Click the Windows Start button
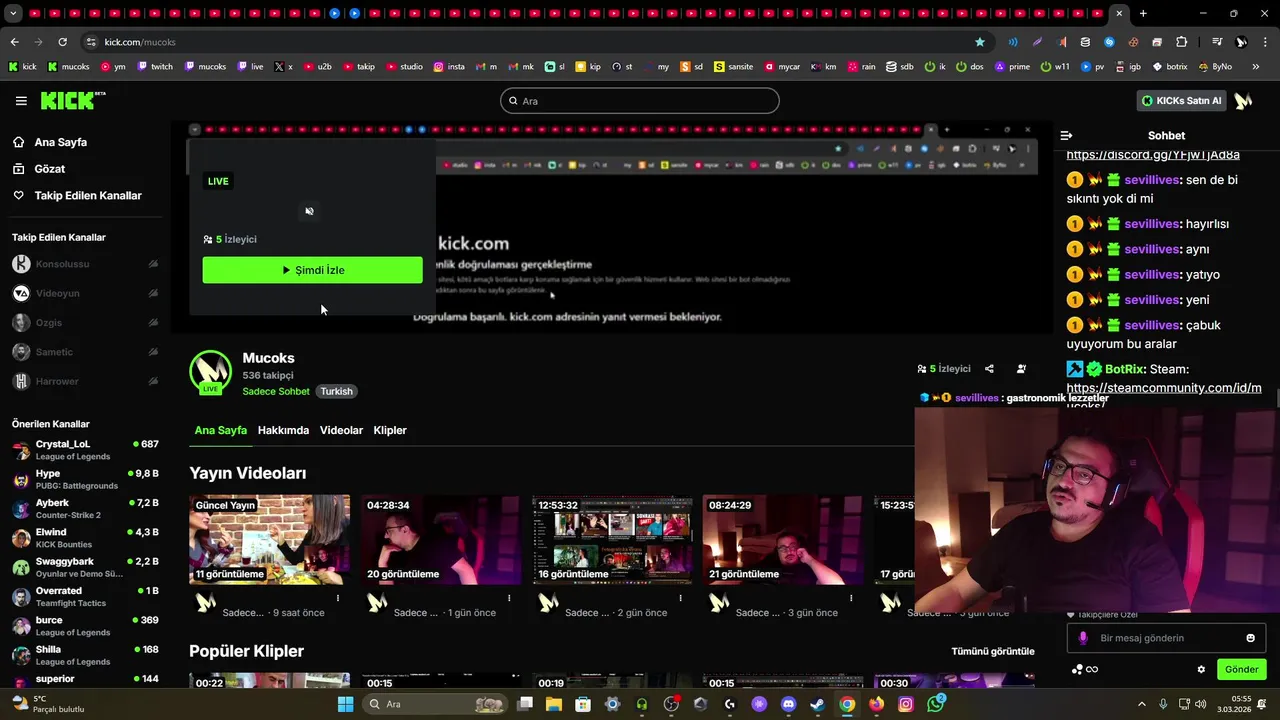 [345, 704]
